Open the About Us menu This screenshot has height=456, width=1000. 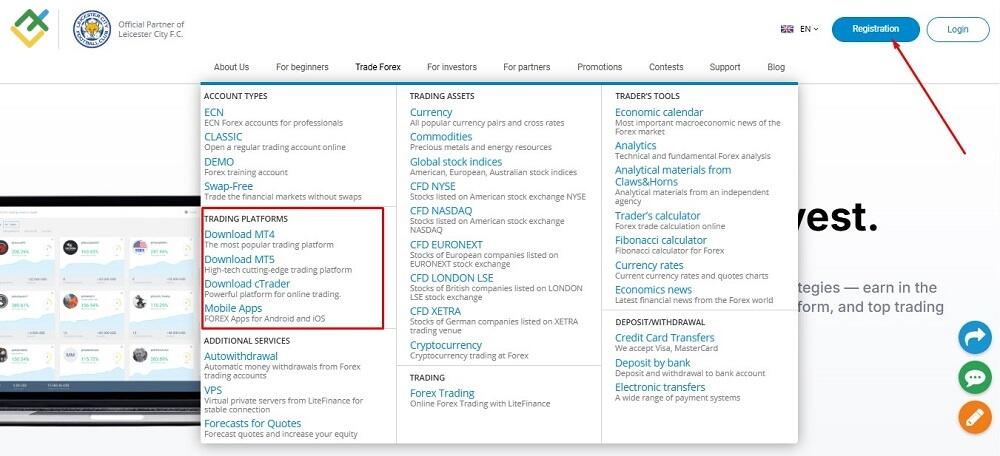[x=232, y=67]
